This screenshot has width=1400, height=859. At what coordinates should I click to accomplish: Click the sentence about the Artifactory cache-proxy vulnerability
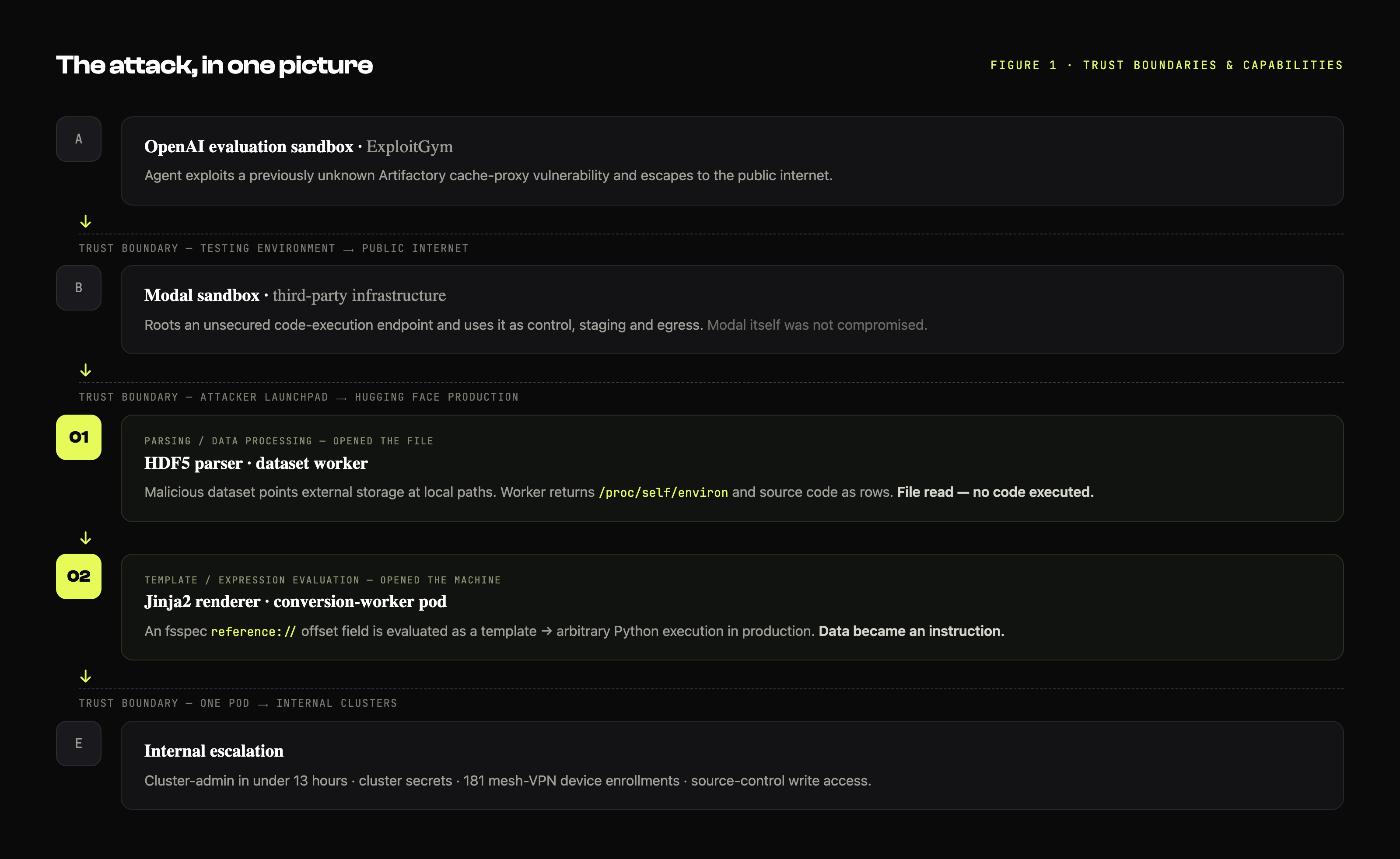488,175
